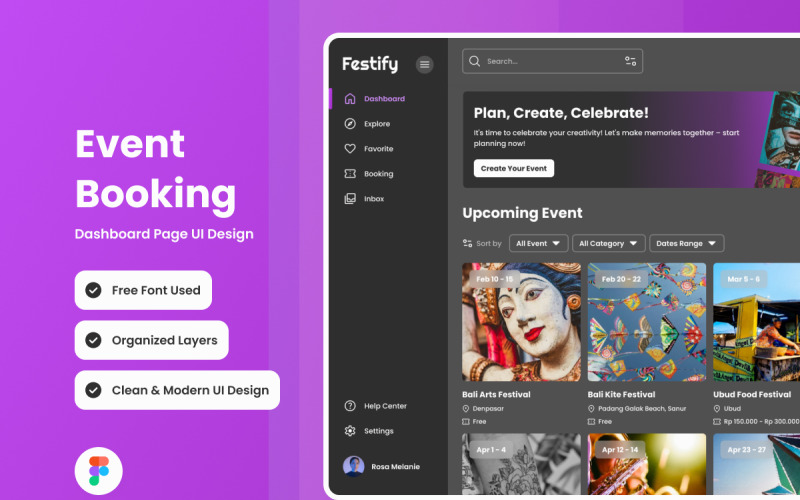Screen dimensions: 800x500
Task: Click the hamburger menu icon beside Festify
Action: (x=425, y=64)
